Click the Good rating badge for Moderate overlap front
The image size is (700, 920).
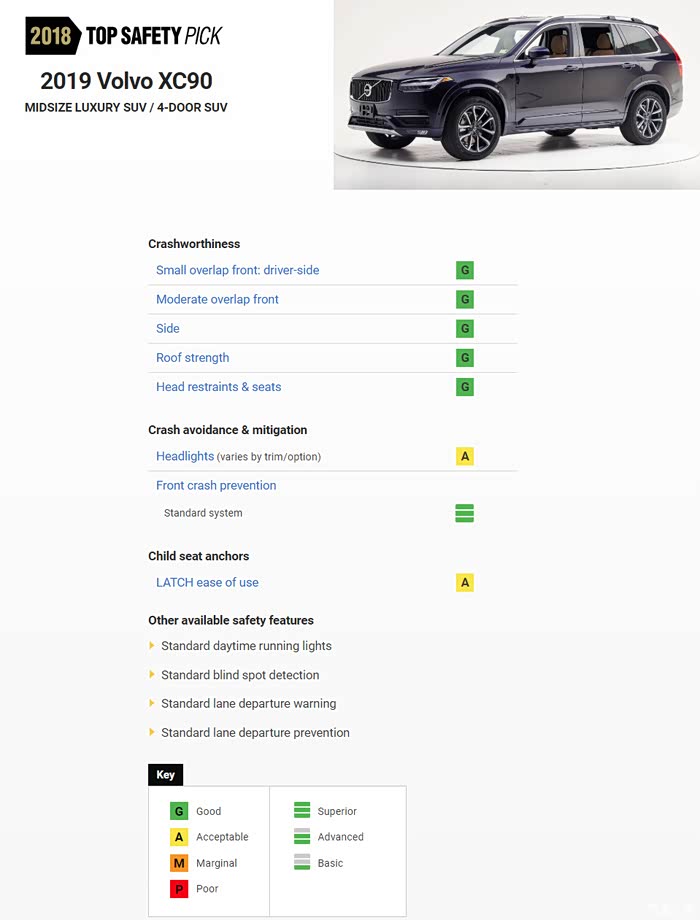click(465, 300)
